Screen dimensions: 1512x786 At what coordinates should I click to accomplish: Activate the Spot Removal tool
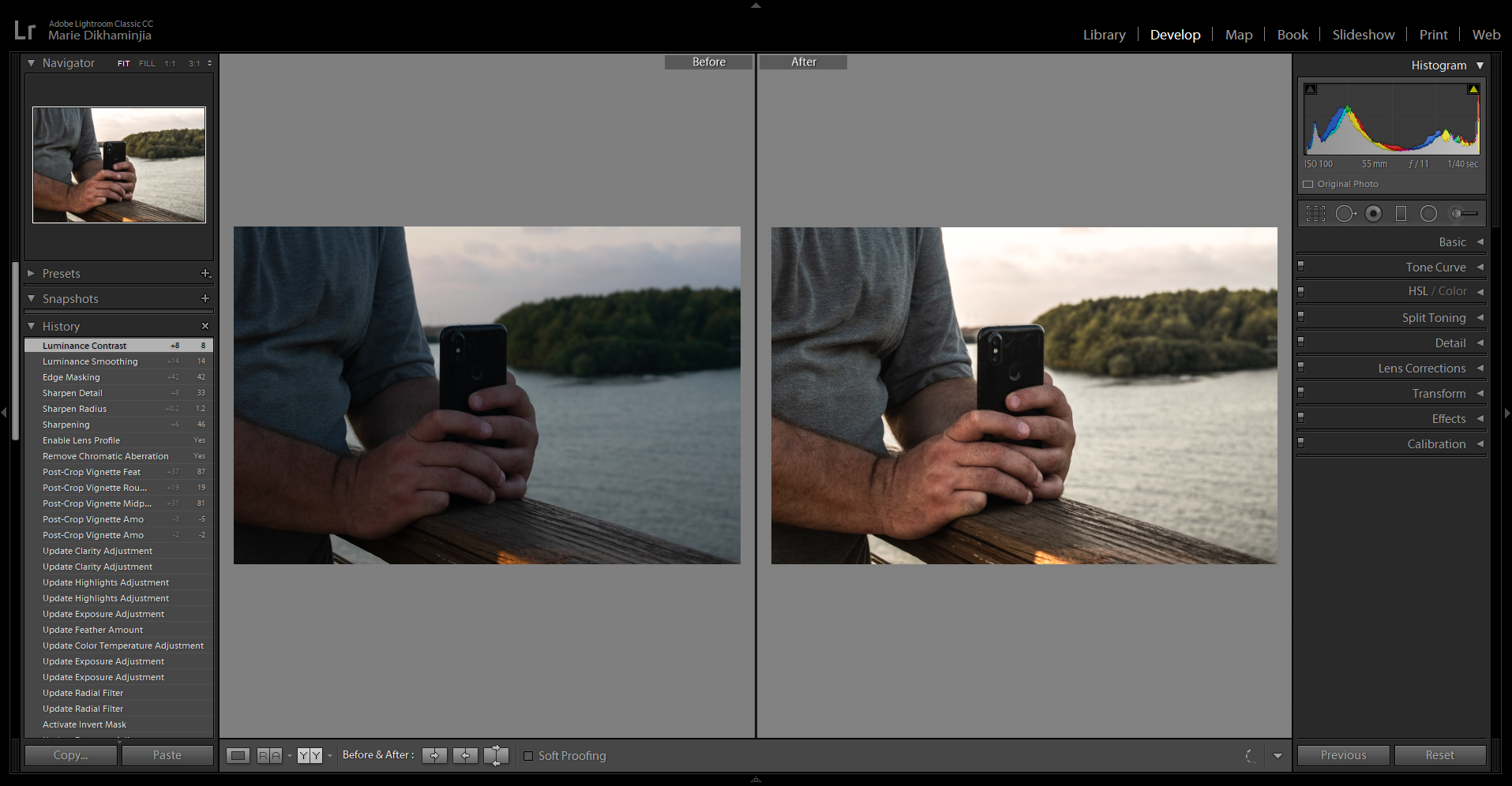pyautogui.click(x=1345, y=214)
